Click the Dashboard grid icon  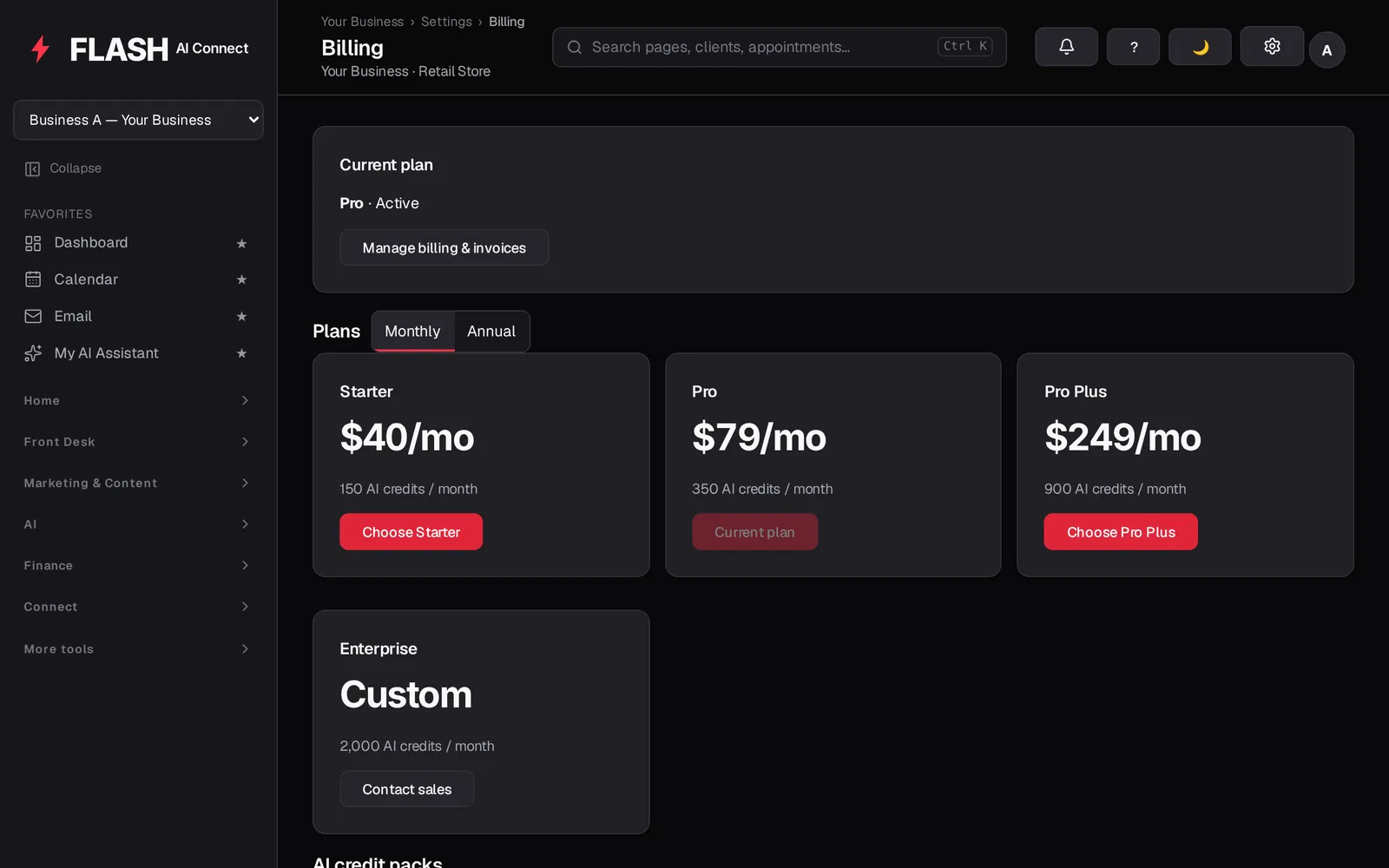[33, 243]
